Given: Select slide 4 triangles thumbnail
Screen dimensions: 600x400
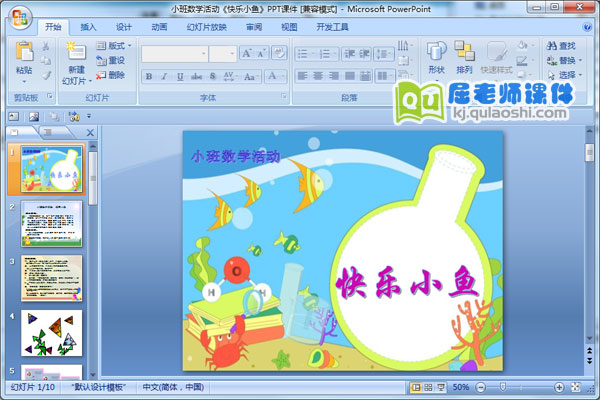Looking at the screenshot, I should (52, 333).
